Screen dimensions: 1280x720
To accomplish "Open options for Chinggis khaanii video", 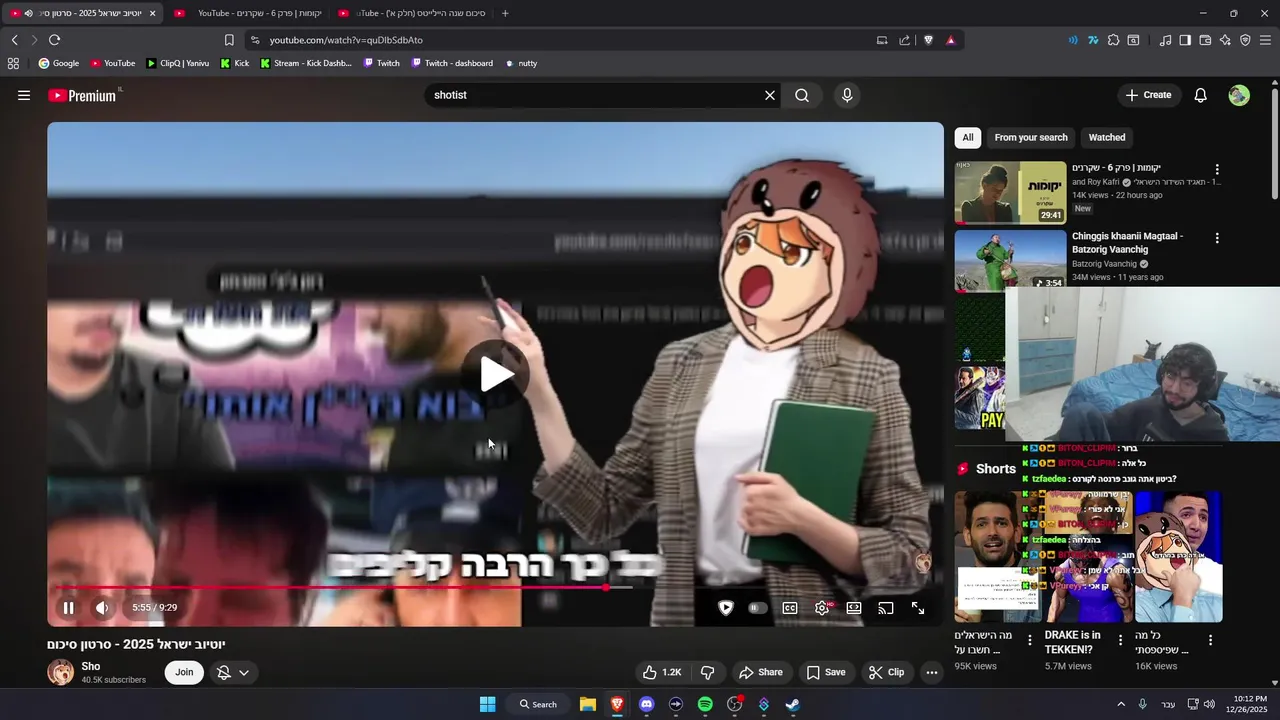I will (x=1217, y=238).
